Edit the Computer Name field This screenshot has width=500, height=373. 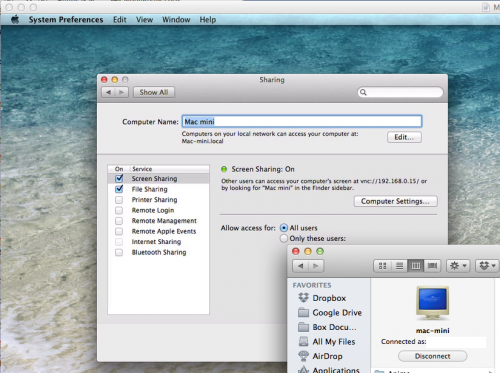click(x=302, y=122)
